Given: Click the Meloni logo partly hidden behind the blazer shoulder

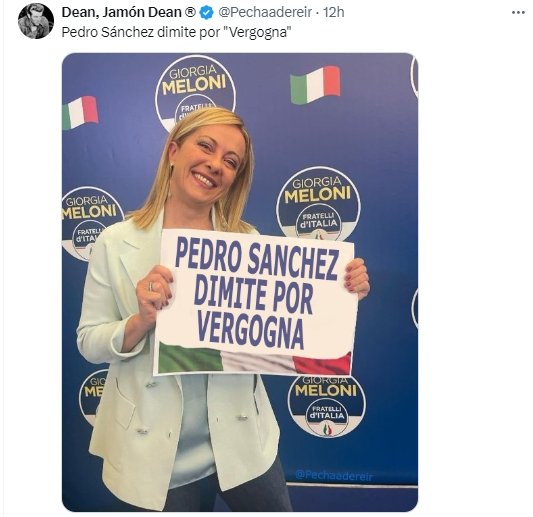Looking at the screenshot, I should click(89, 223).
